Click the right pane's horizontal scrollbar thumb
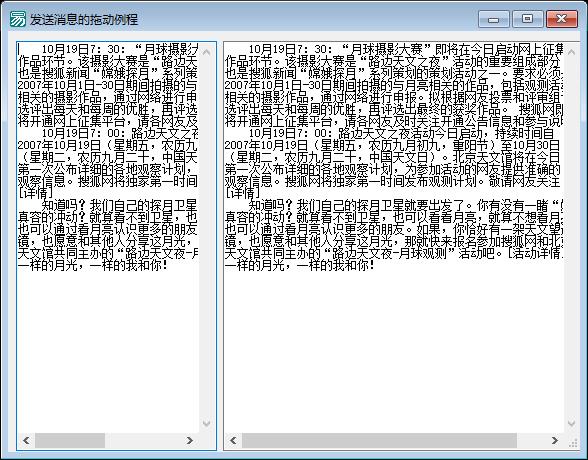The image size is (588, 460). pyautogui.click(x=380, y=440)
